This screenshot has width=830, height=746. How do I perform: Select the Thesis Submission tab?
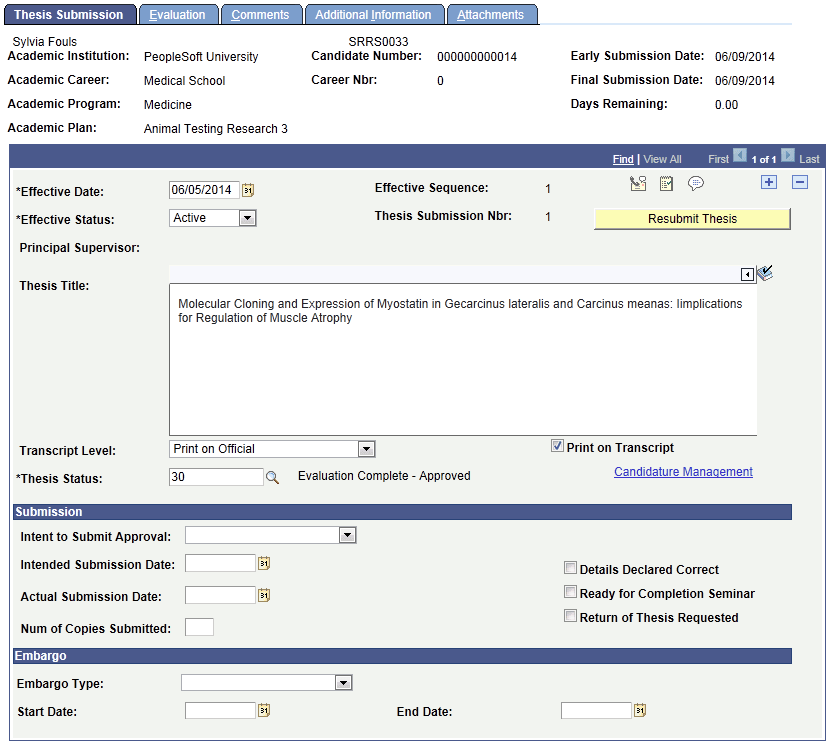click(x=69, y=14)
